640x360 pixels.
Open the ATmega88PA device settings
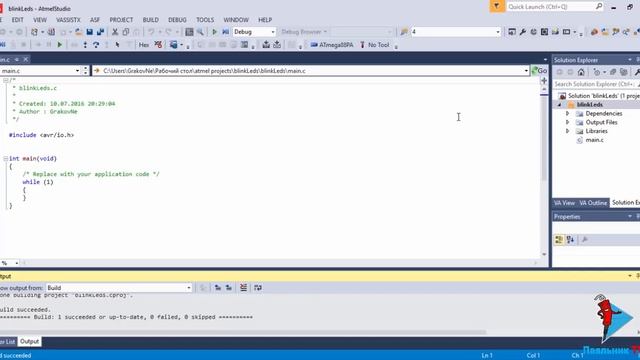pos(332,45)
